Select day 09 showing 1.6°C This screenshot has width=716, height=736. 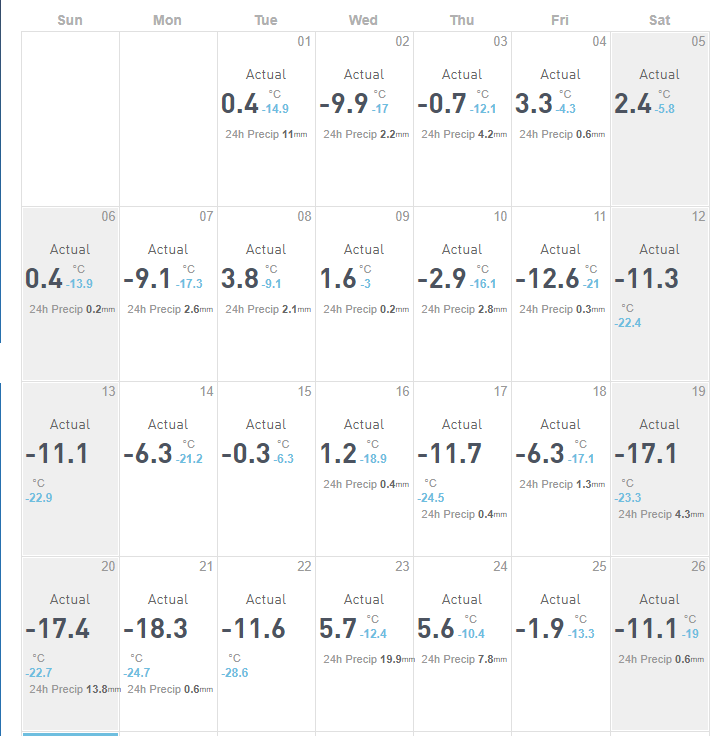(364, 294)
